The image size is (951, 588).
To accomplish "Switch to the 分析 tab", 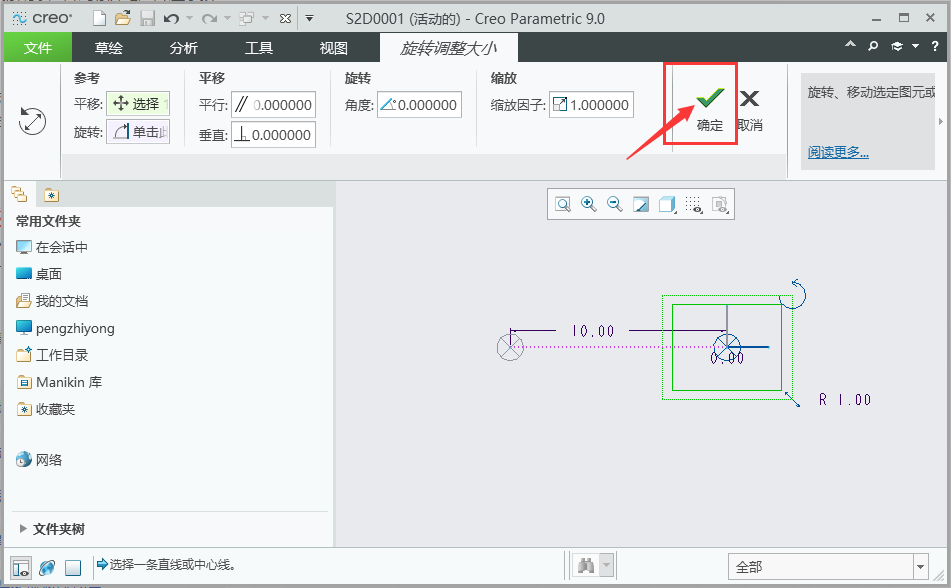I will click(184, 47).
